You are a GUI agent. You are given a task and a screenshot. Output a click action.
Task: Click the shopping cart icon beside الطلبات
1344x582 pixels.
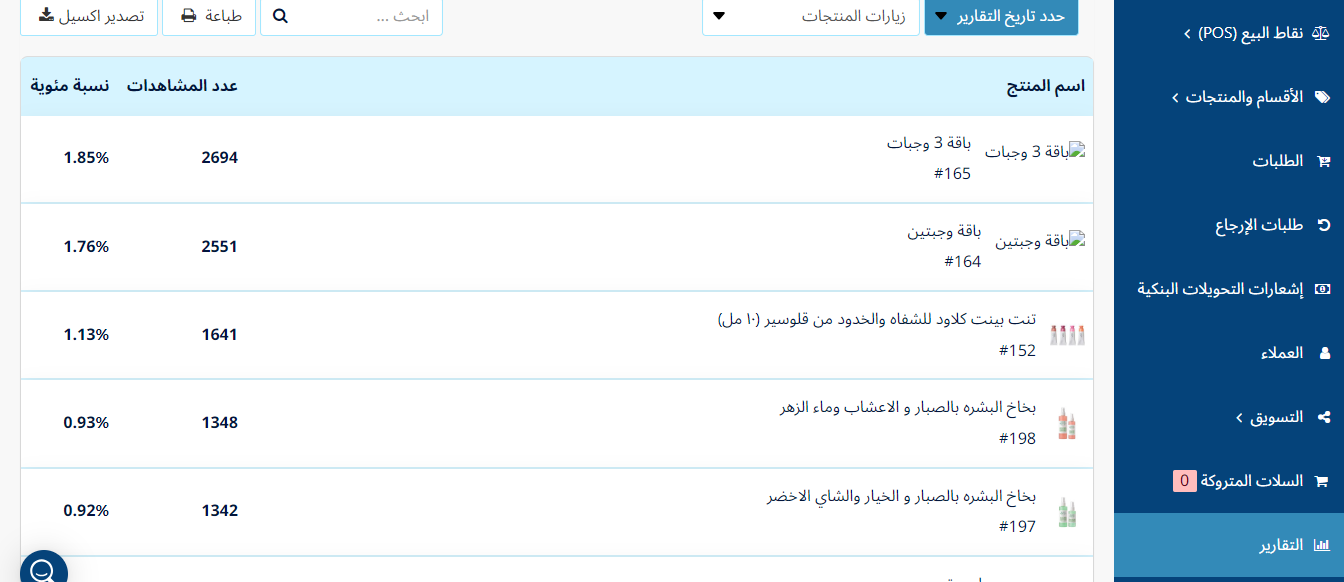coord(1324,161)
